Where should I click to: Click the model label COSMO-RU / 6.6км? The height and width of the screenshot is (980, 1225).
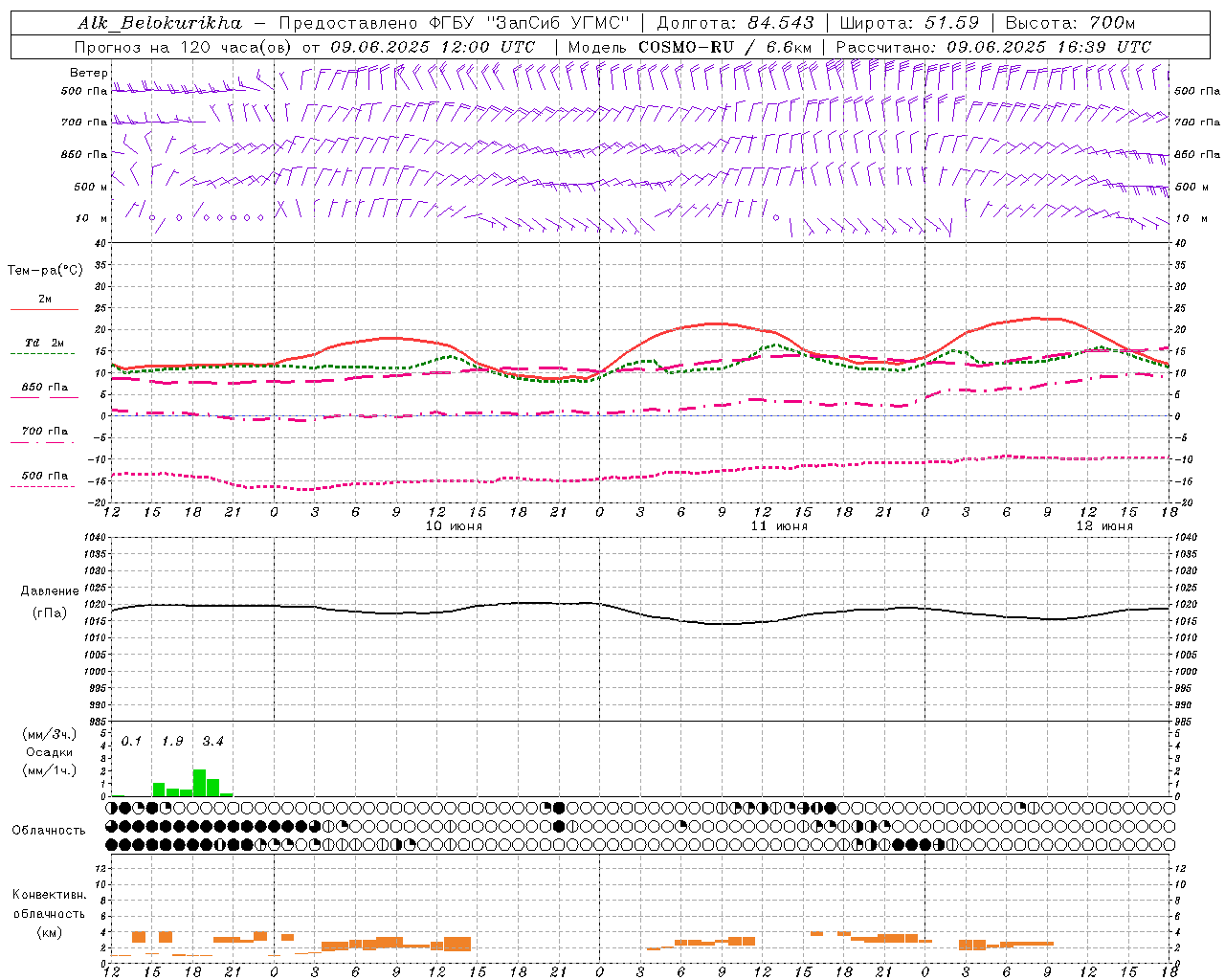724,47
